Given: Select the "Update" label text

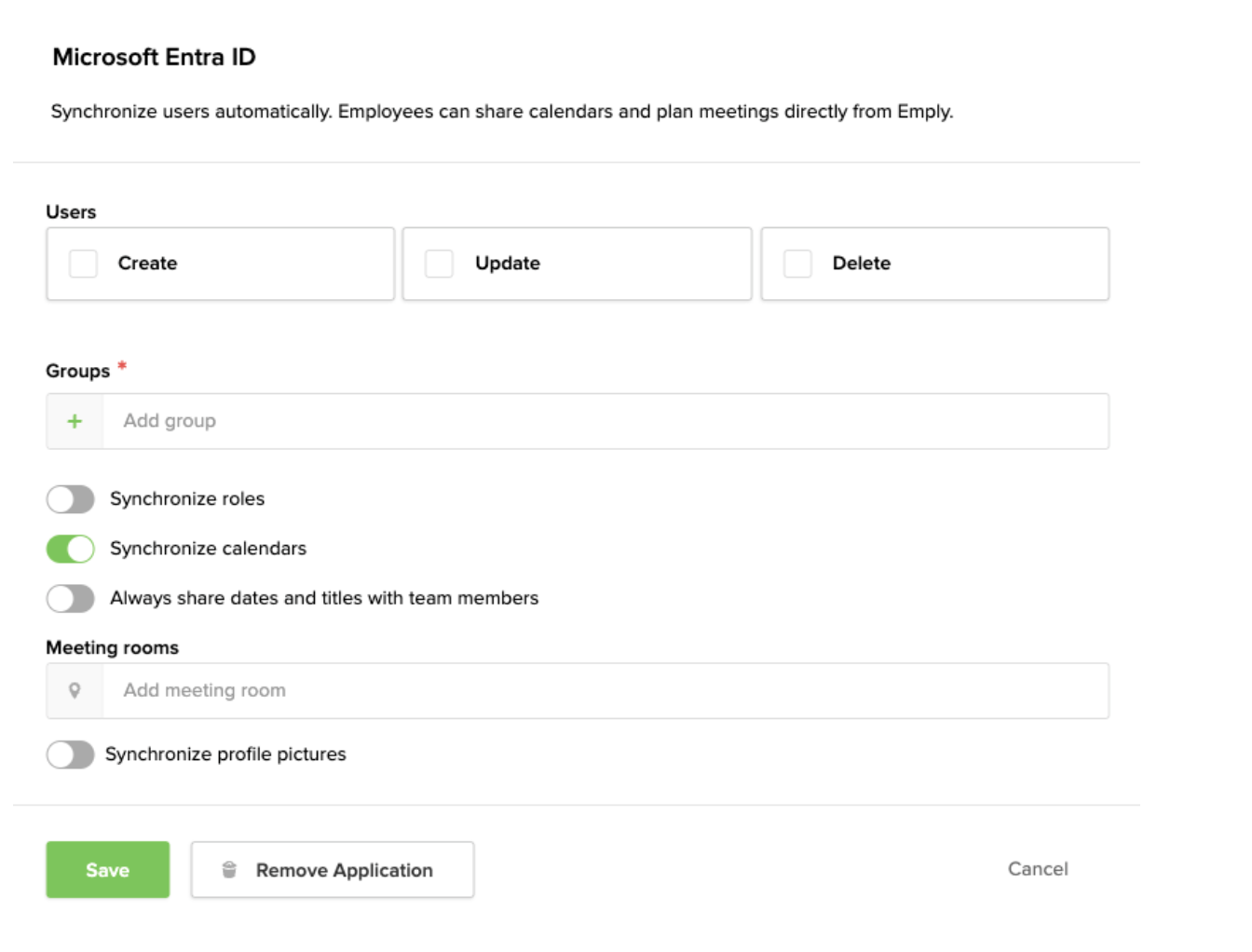Looking at the screenshot, I should point(508,264).
